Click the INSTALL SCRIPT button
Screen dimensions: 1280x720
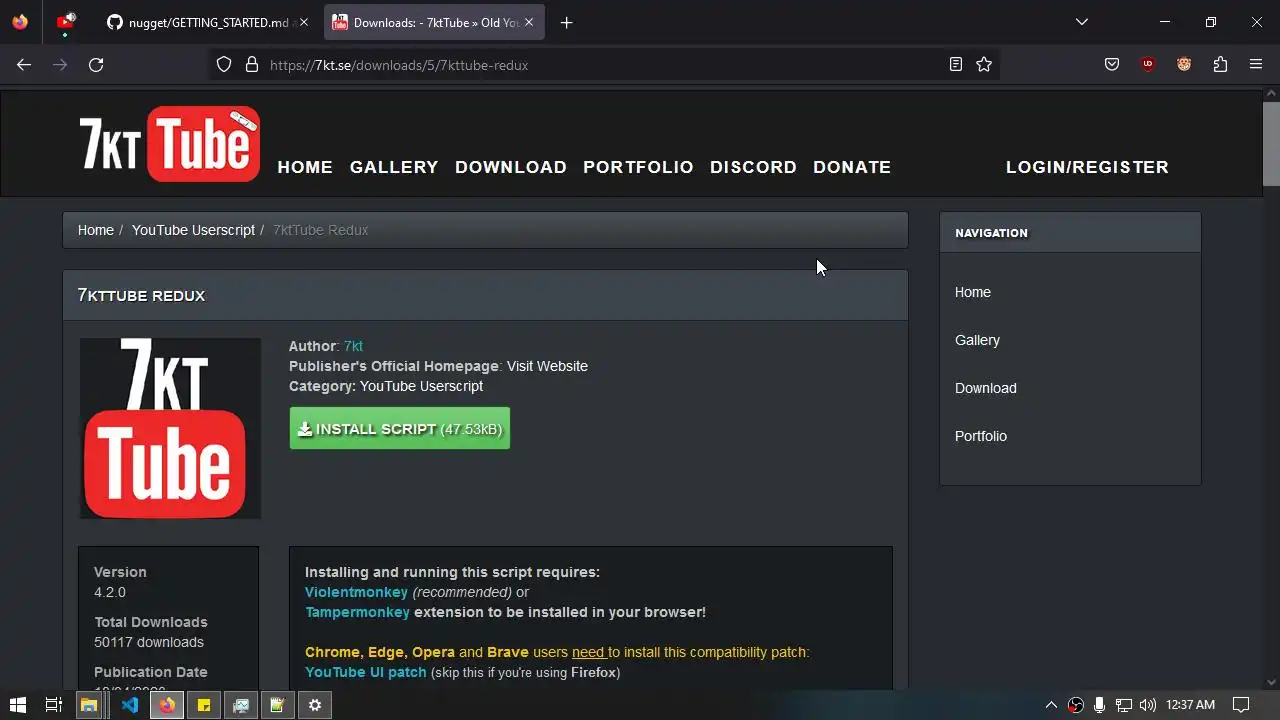[400, 428]
